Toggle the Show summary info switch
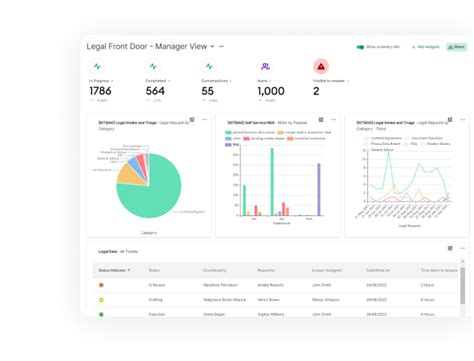474x361 pixels. (x=360, y=47)
